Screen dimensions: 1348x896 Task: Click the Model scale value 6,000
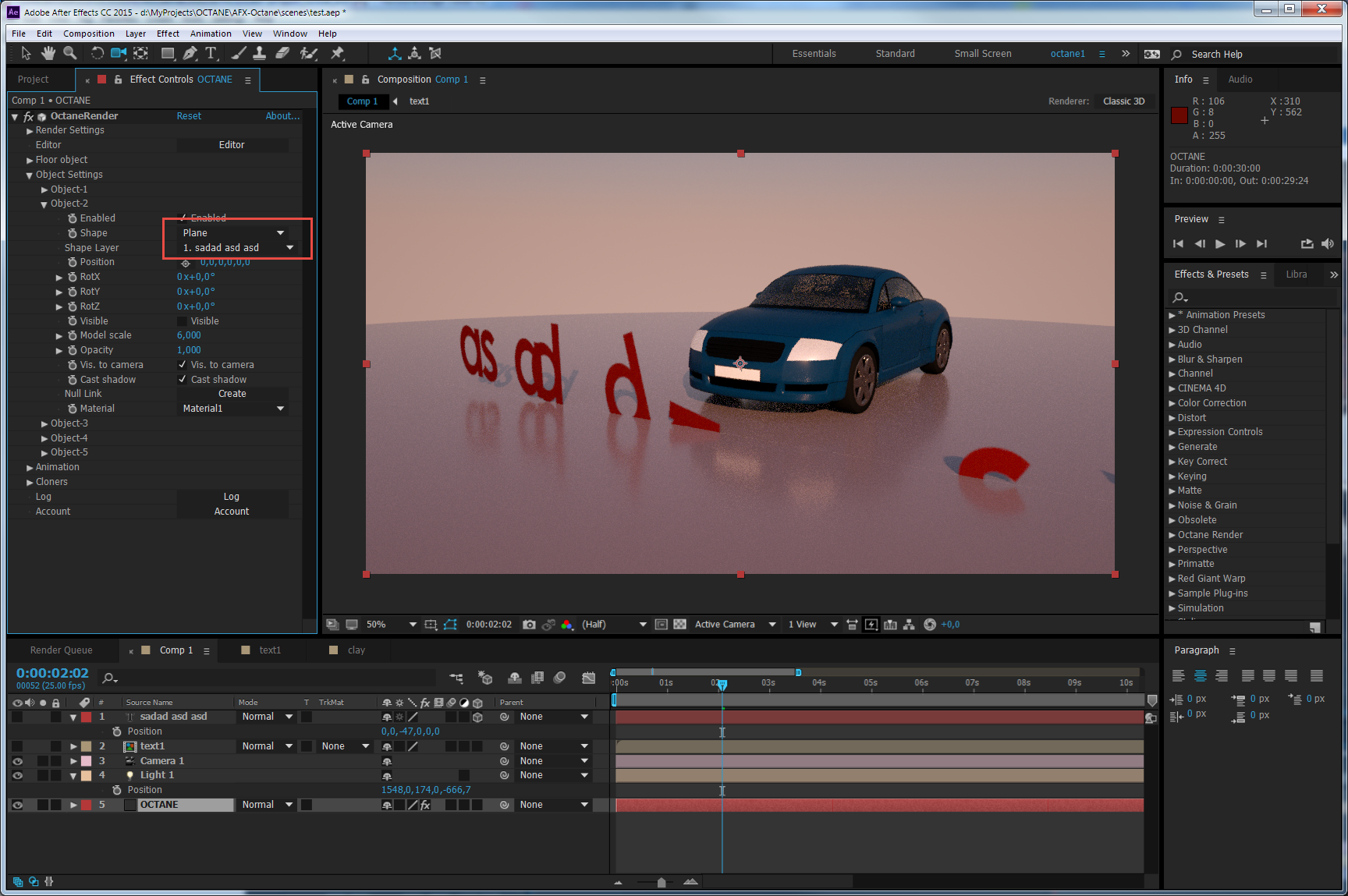point(189,335)
